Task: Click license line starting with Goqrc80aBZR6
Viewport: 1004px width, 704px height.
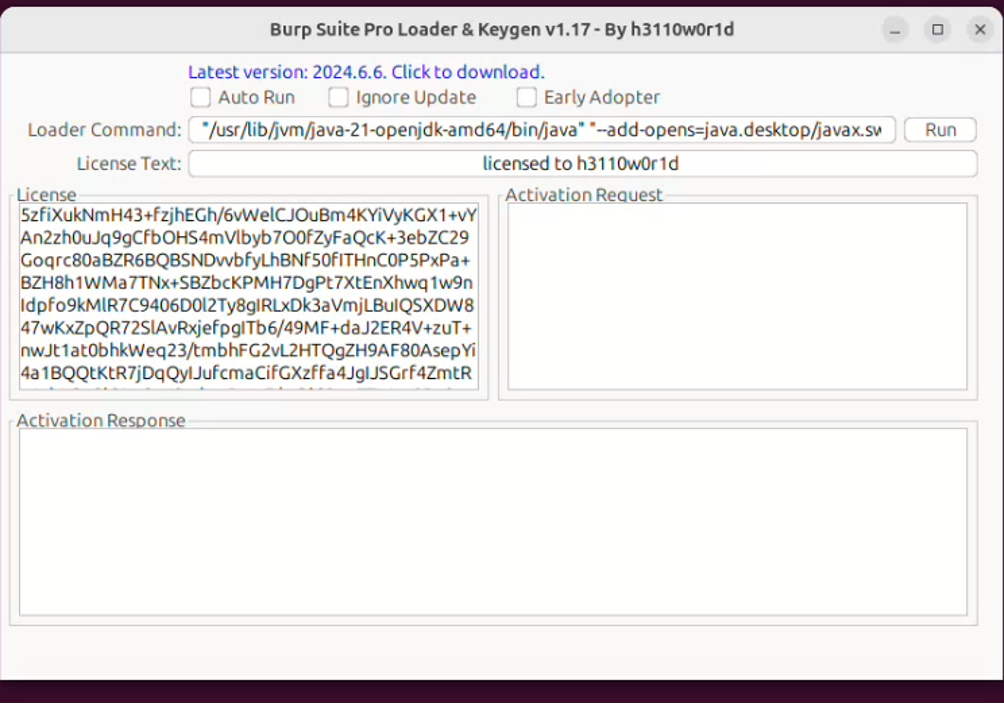Action: pos(245,261)
